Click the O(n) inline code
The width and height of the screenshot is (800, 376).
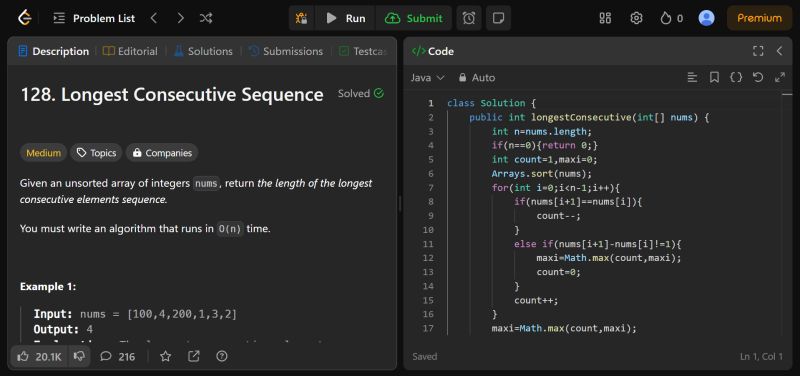click(230, 229)
